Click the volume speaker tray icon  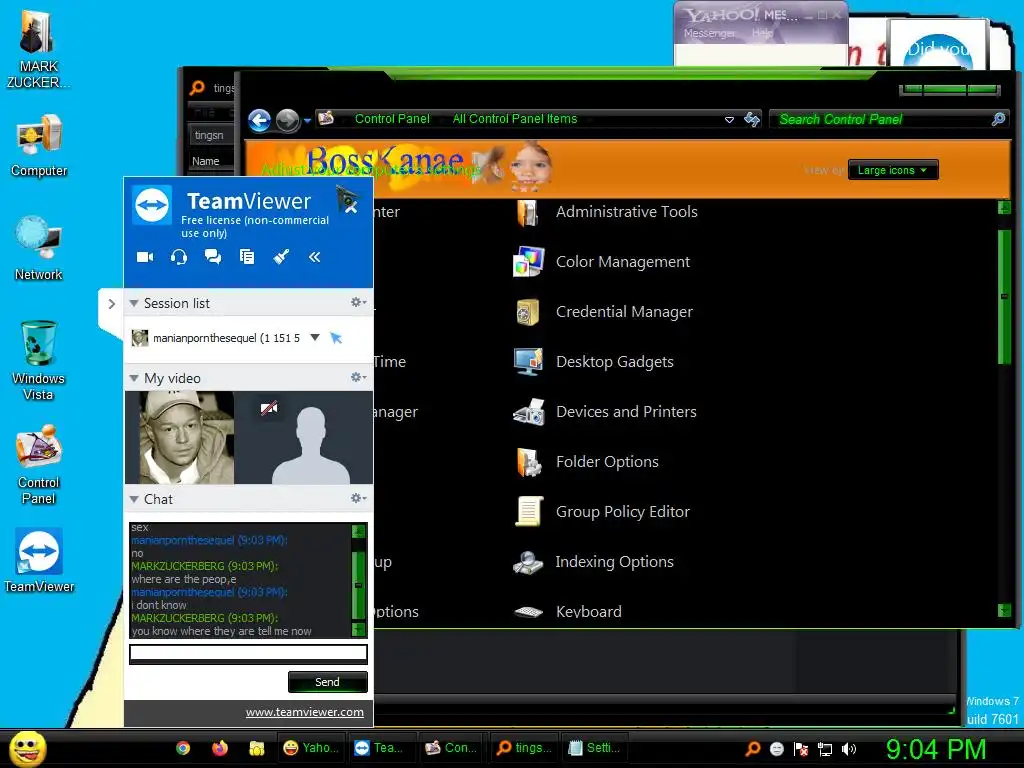[x=848, y=749]
